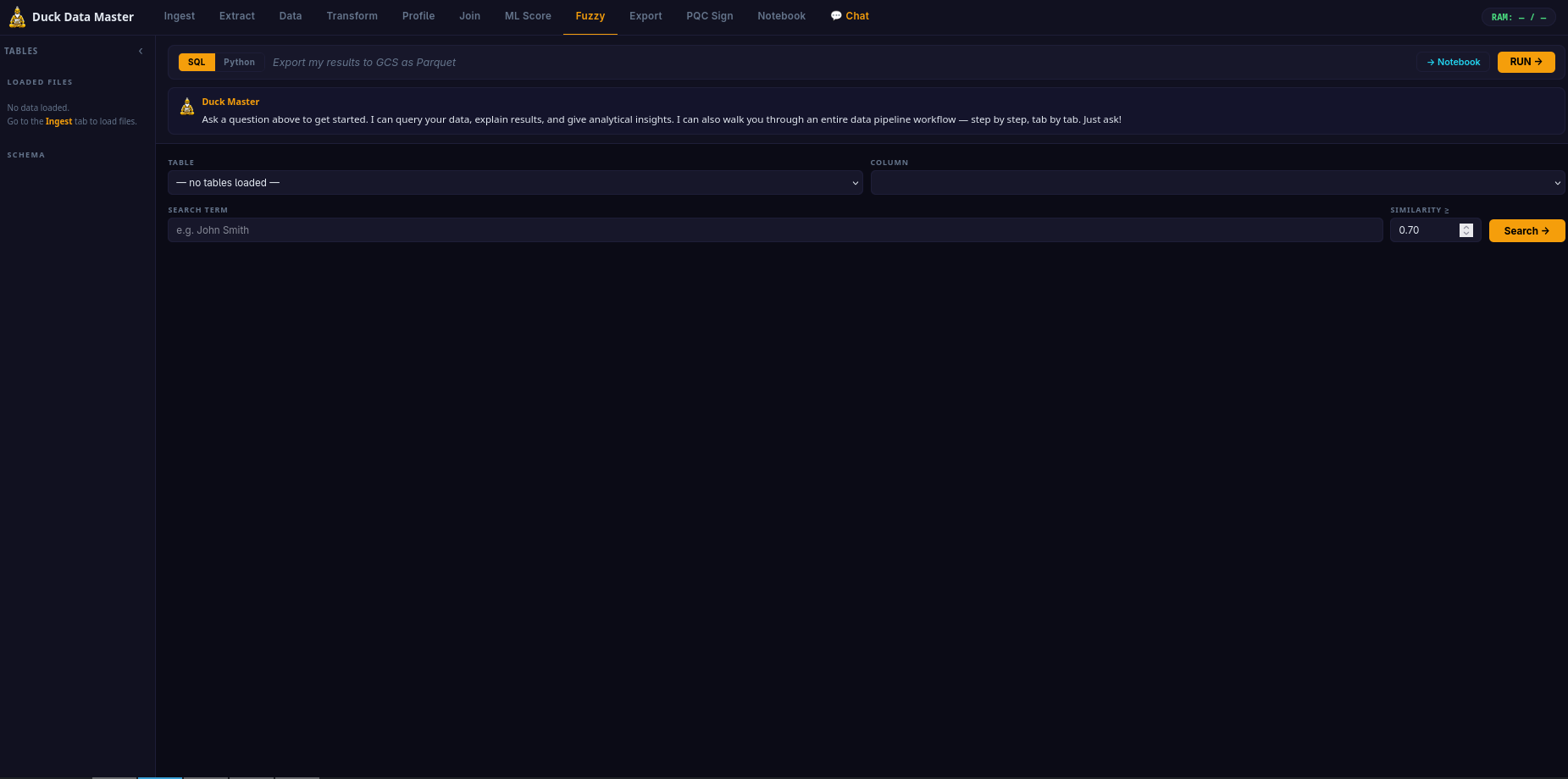The width and height of the screenshot is (1568, 779).
Task: Focus the Search Term input field
Action: [775, 230]
